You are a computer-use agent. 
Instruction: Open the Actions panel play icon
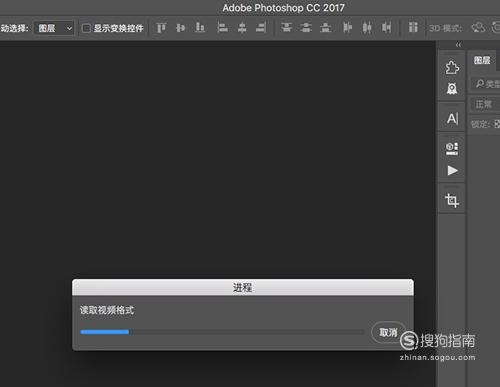pyautogui.click(x=452, y=171)
